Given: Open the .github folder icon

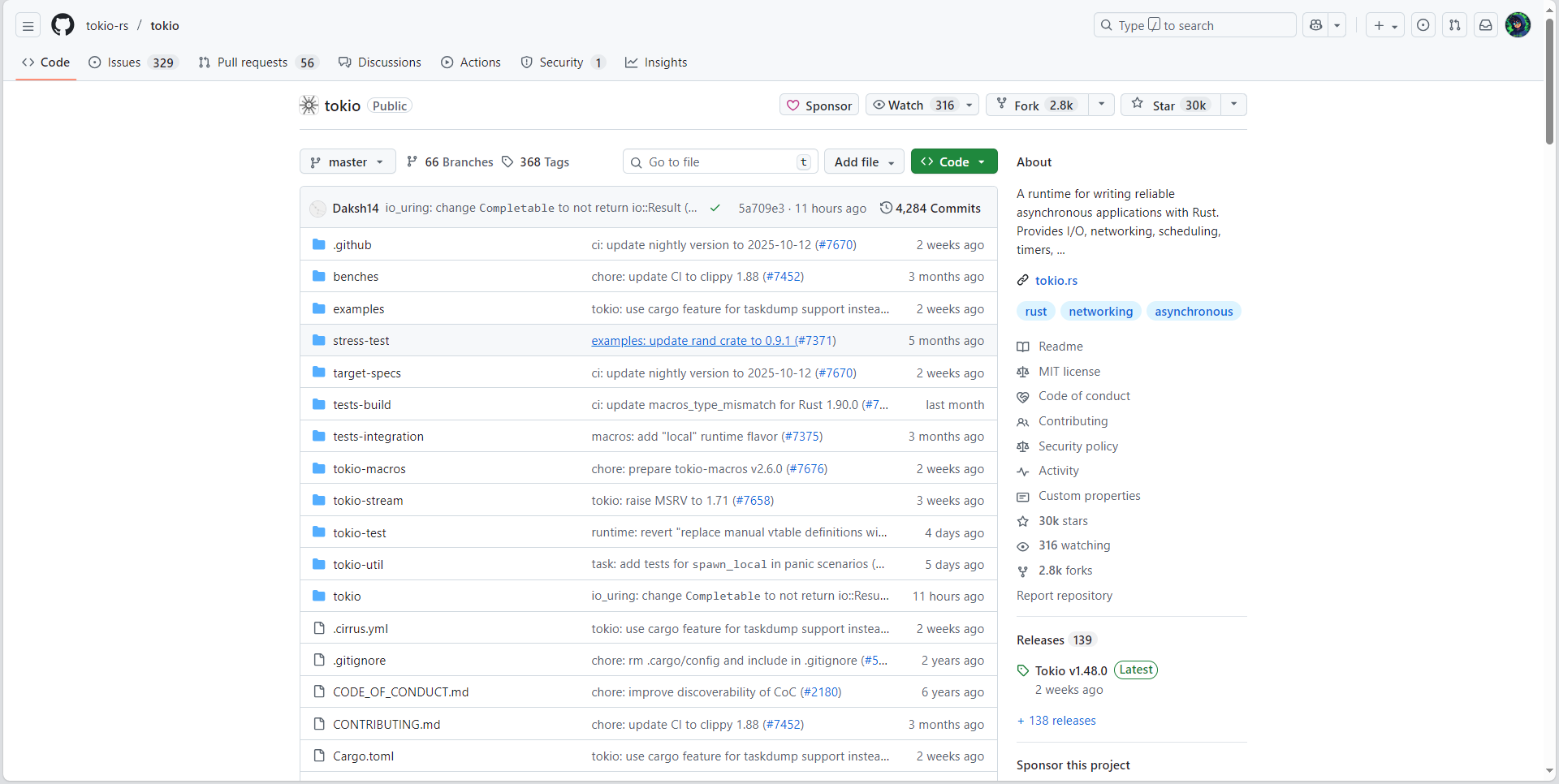Looking at the screenshot, I should 319,244.
